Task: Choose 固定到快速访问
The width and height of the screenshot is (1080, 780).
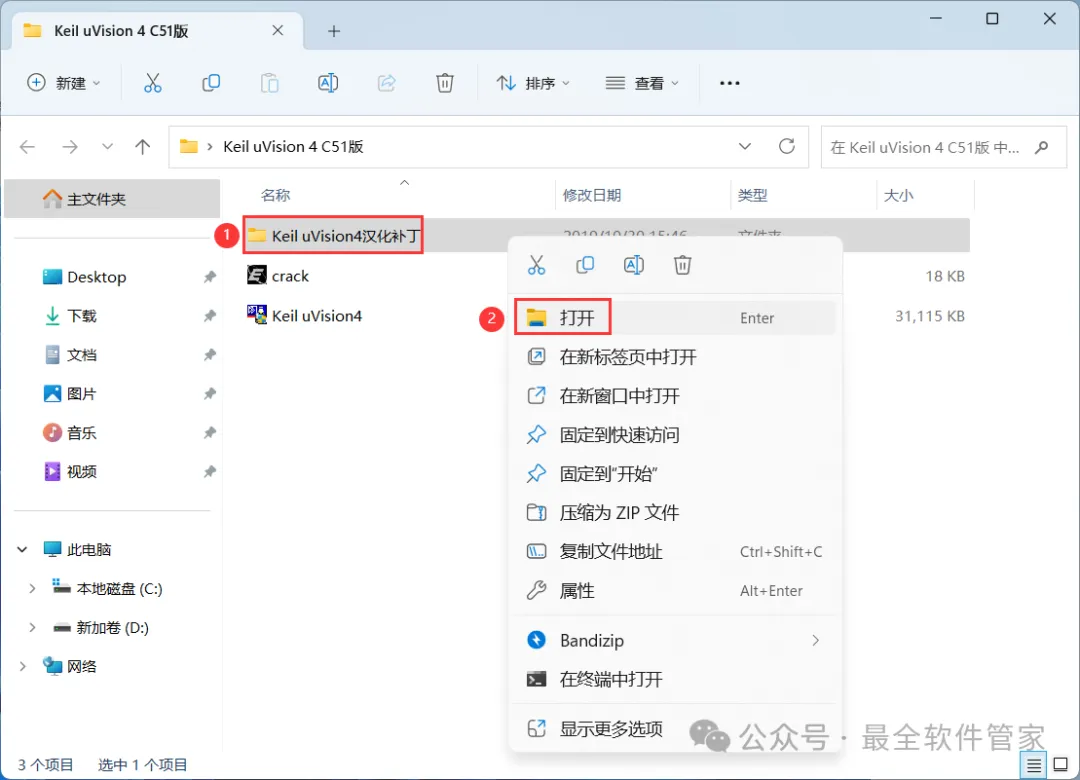Action: (674, 435)
